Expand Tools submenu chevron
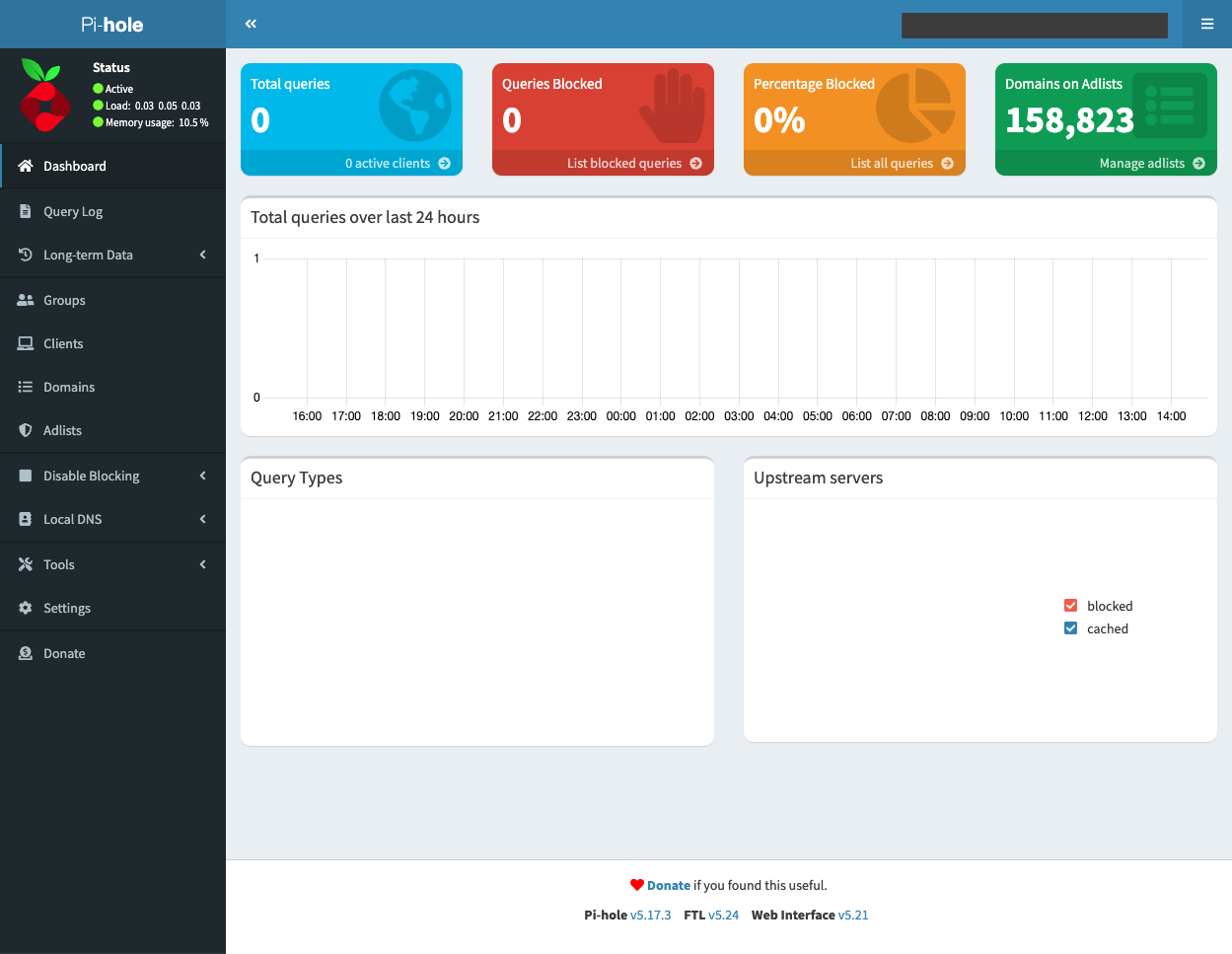The image size is (1232, 954). (x=203, y=564)
